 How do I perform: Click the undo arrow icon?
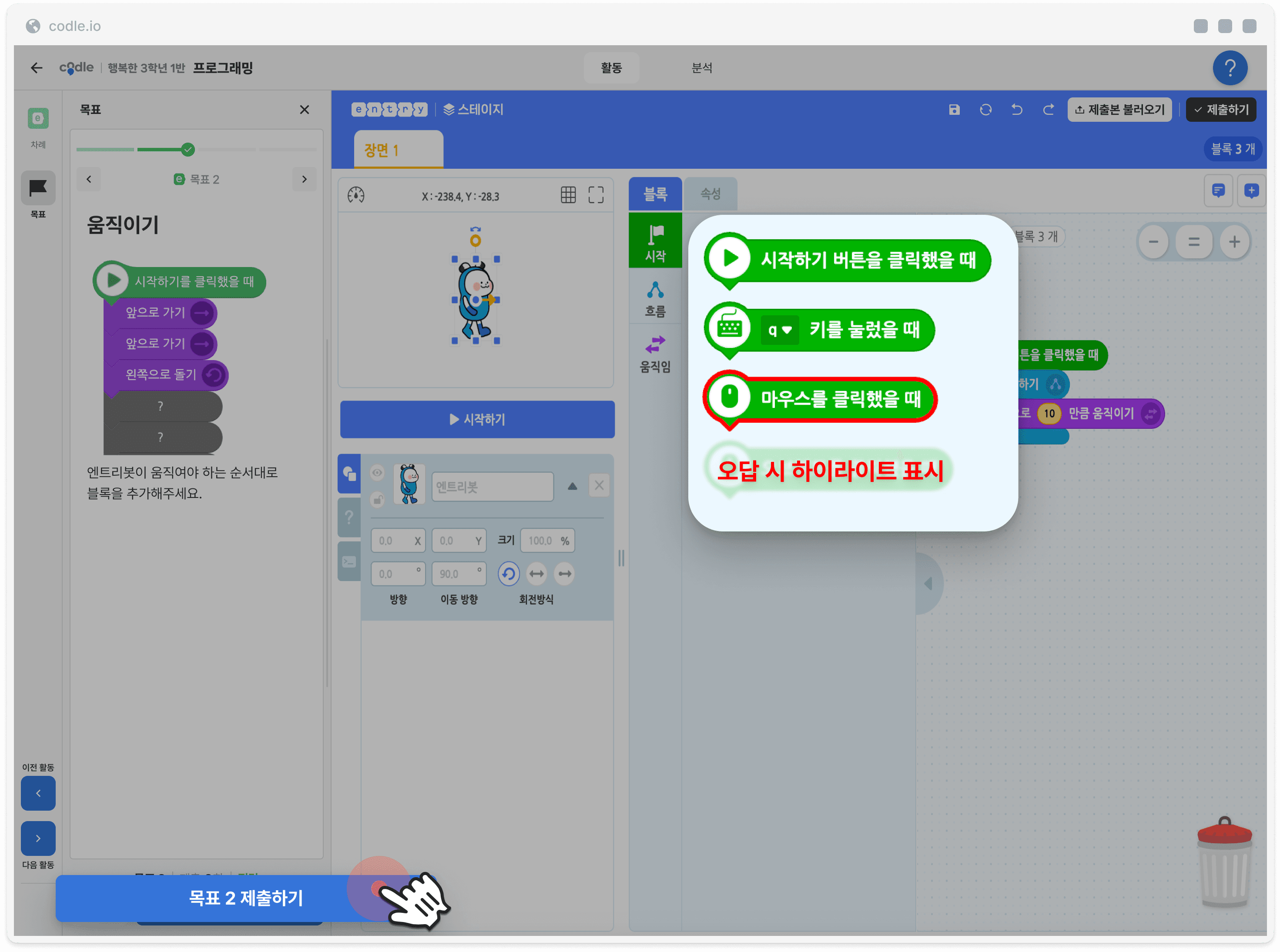[x=1016, y=110]
